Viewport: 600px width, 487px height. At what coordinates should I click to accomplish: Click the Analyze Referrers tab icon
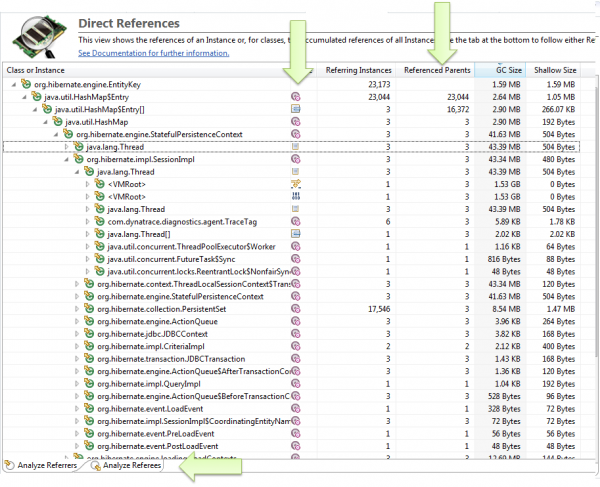pos(9,465)
